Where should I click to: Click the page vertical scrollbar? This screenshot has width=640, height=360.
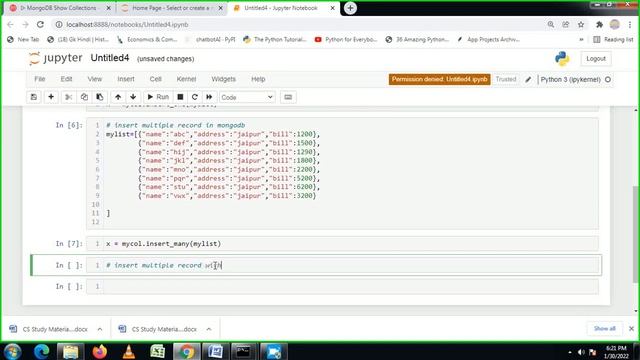[x=636, y=234]
